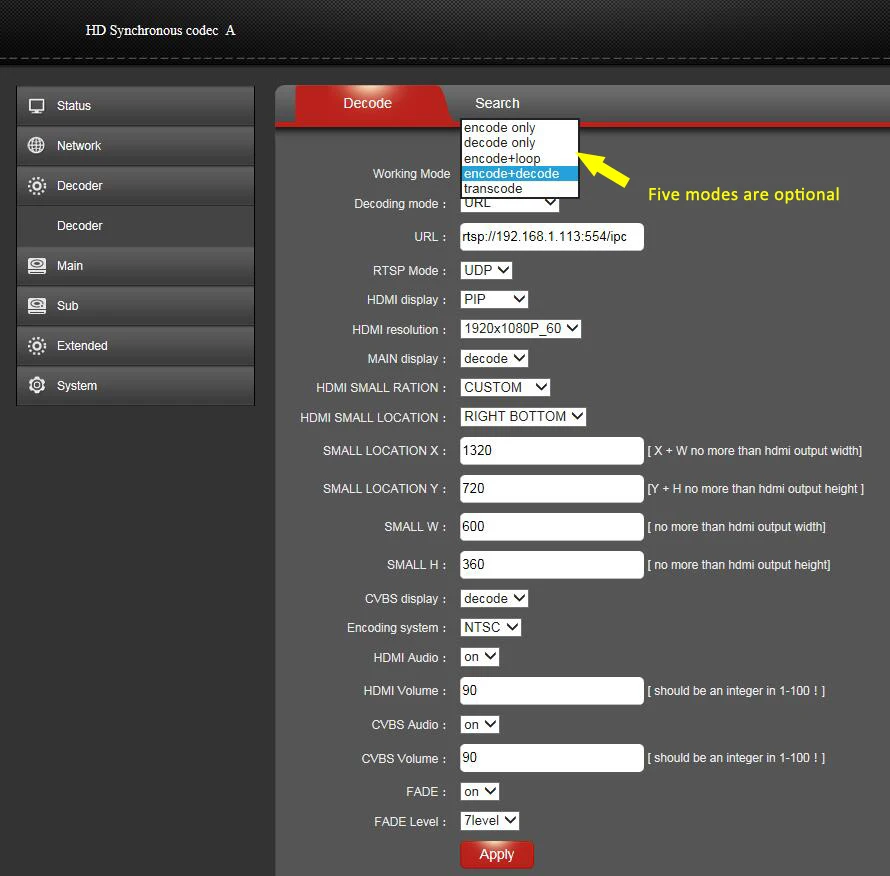The width and height of the screenshot is (890, 876).
Task: Expand the HDMI display dropdown showing PIP
Action: [x=494, y=299]
